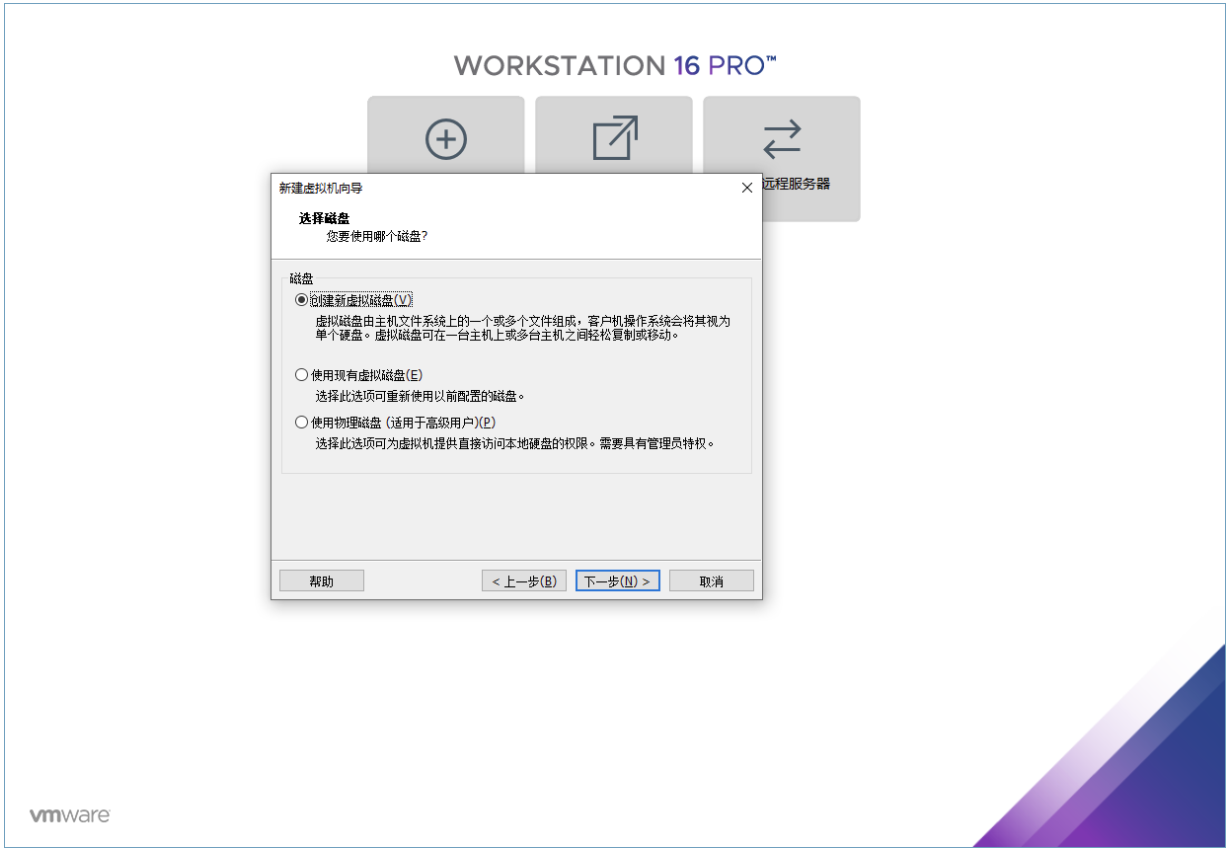Click the vmware logo at bottom left

[x=69, y=815]
